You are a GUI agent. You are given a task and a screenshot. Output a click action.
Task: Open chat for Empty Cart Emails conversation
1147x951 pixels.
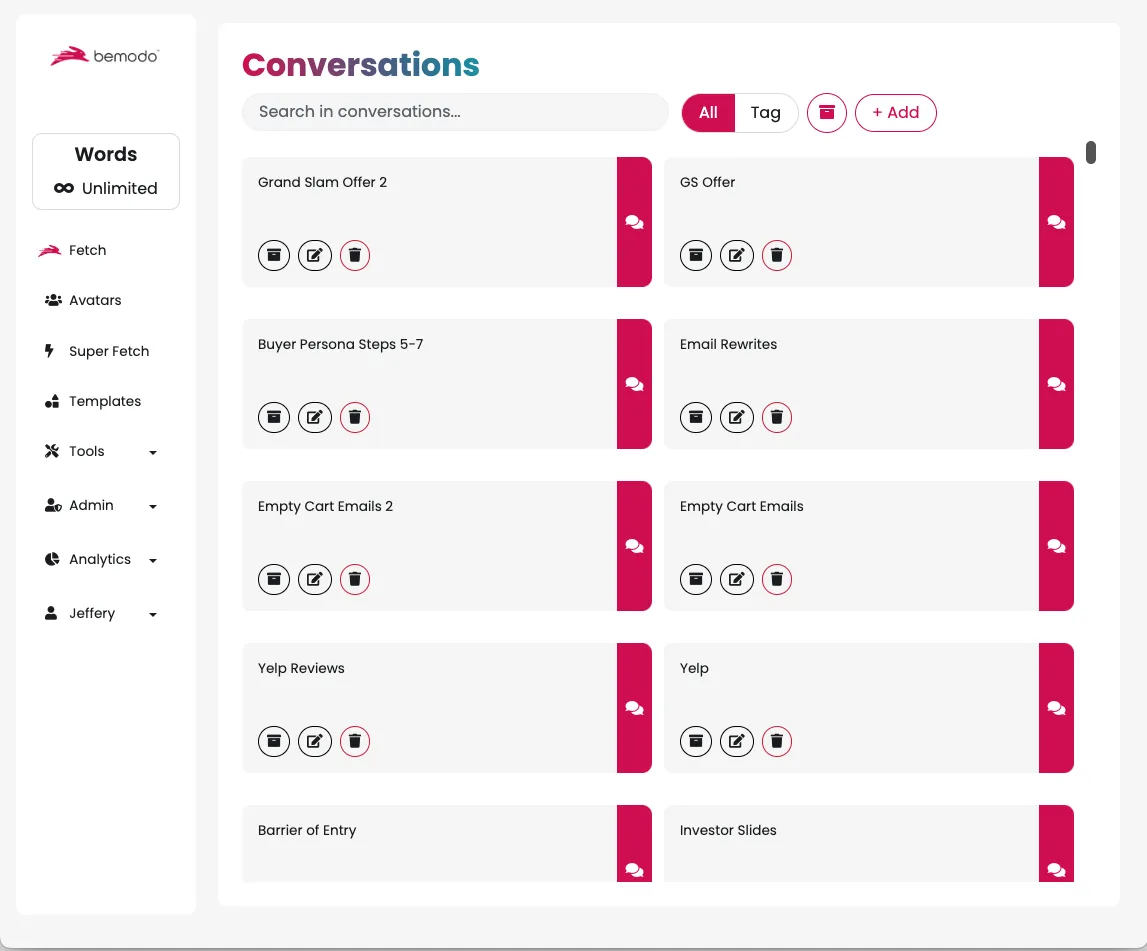click(x=1056, y=546)
